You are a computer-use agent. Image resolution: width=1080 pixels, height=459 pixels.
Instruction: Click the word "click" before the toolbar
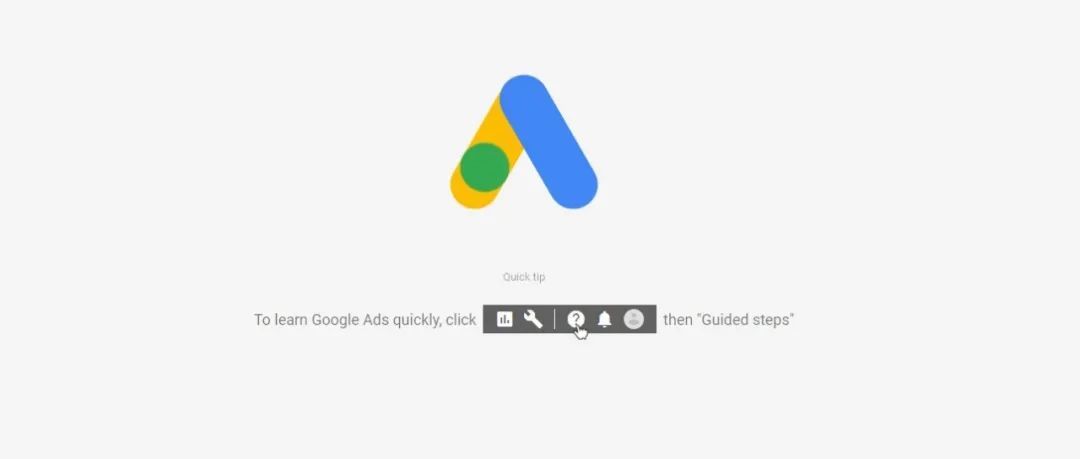[x=459, y=320]
